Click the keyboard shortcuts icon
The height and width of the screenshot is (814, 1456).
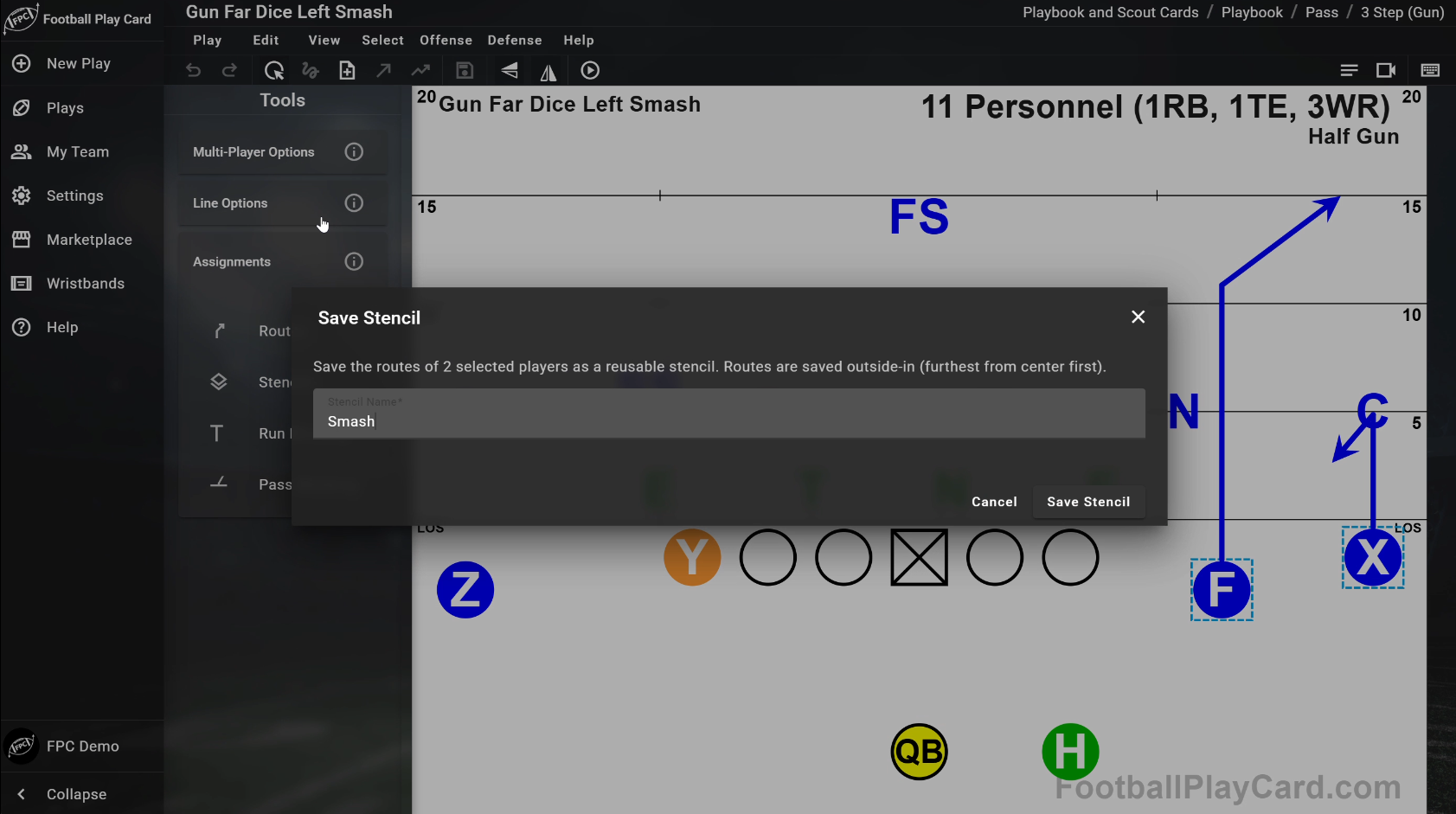click(1430, 71)
